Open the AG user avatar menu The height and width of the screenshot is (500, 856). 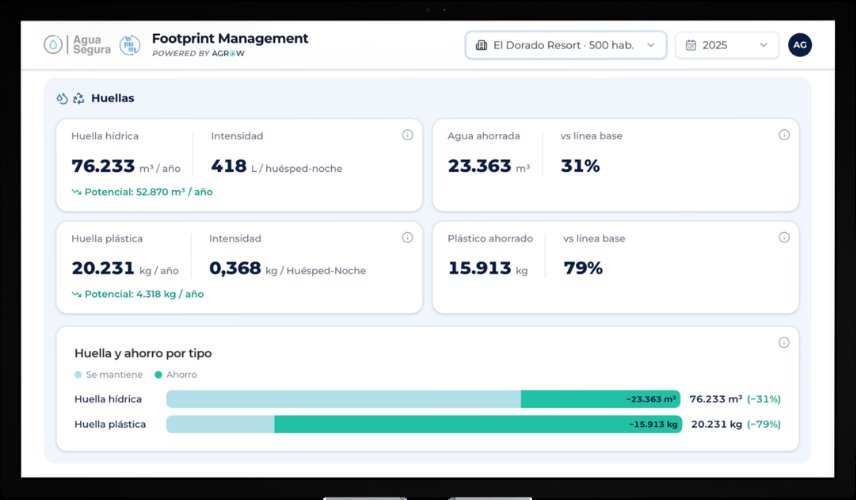[x=799, y=45]
